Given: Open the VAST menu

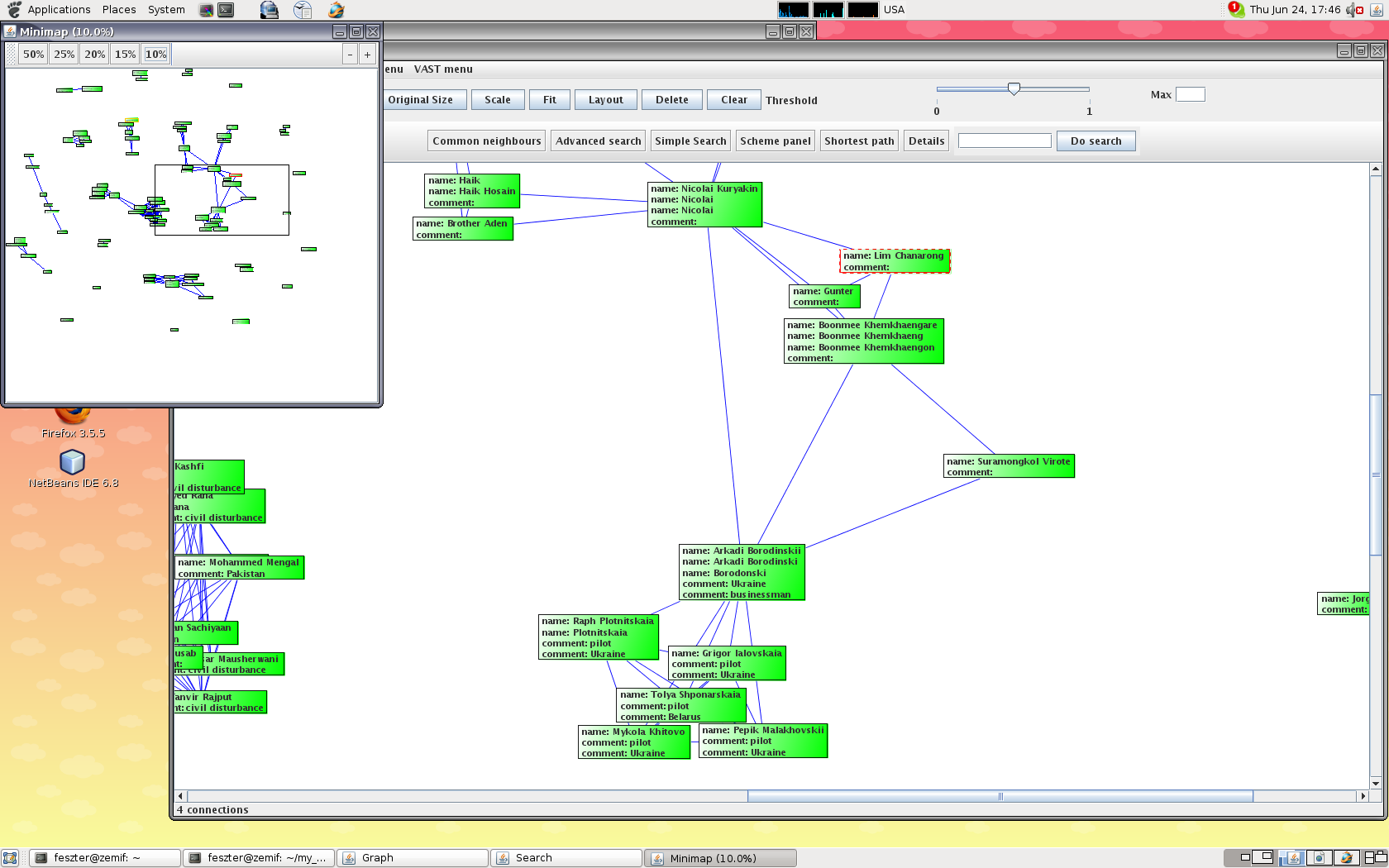Looking at the screenshot, I should point(443,69).
